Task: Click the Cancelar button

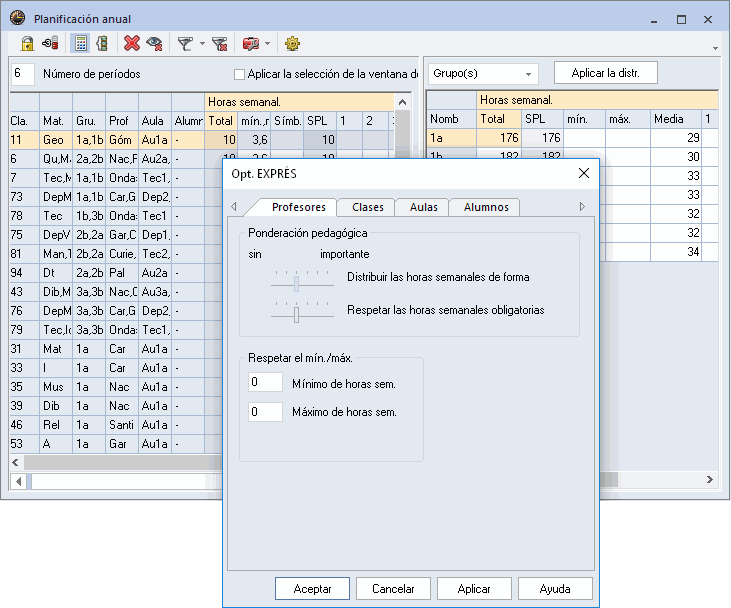Action: click(393, 588)
